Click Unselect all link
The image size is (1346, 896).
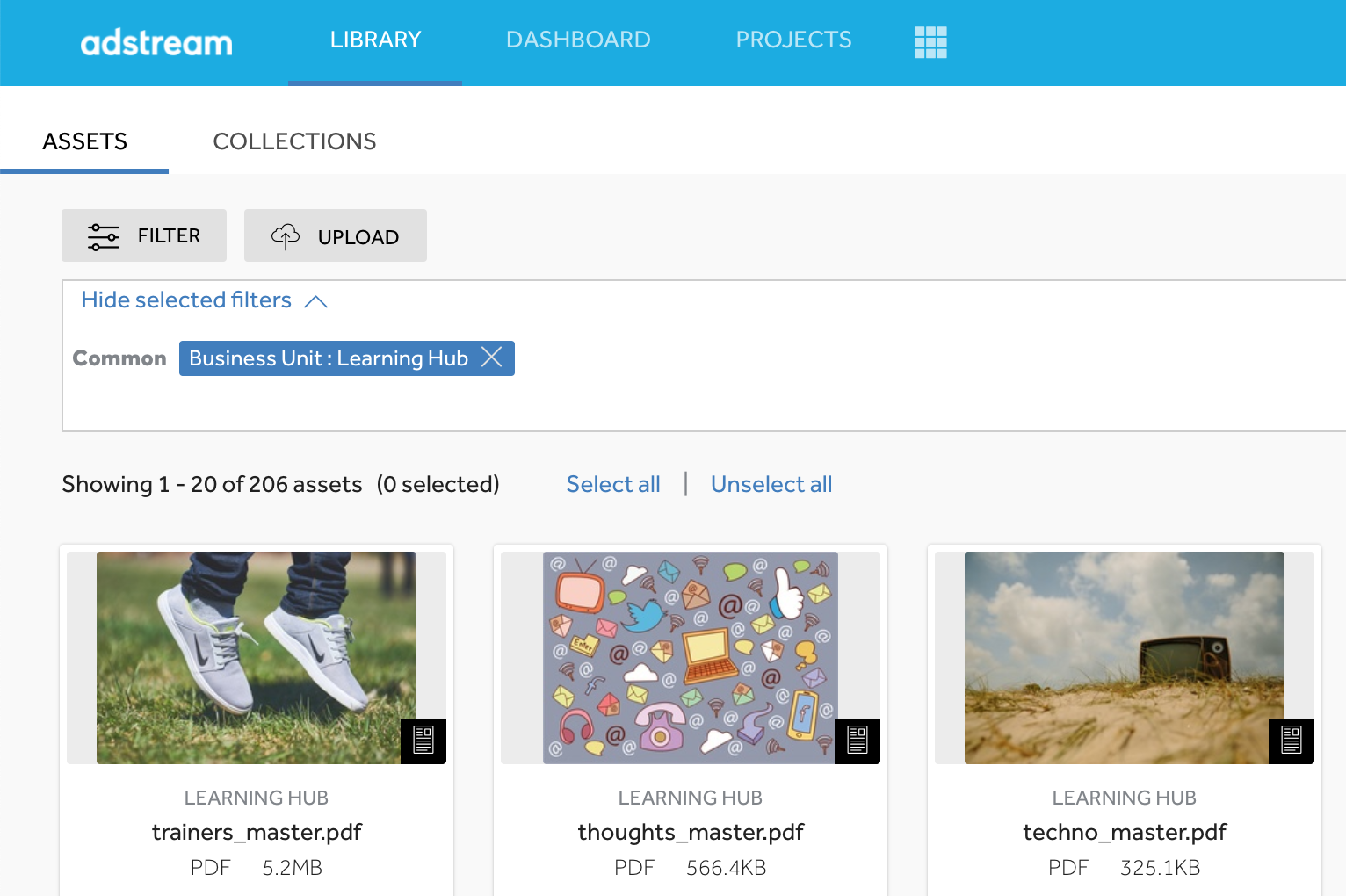tap(771, 484)
